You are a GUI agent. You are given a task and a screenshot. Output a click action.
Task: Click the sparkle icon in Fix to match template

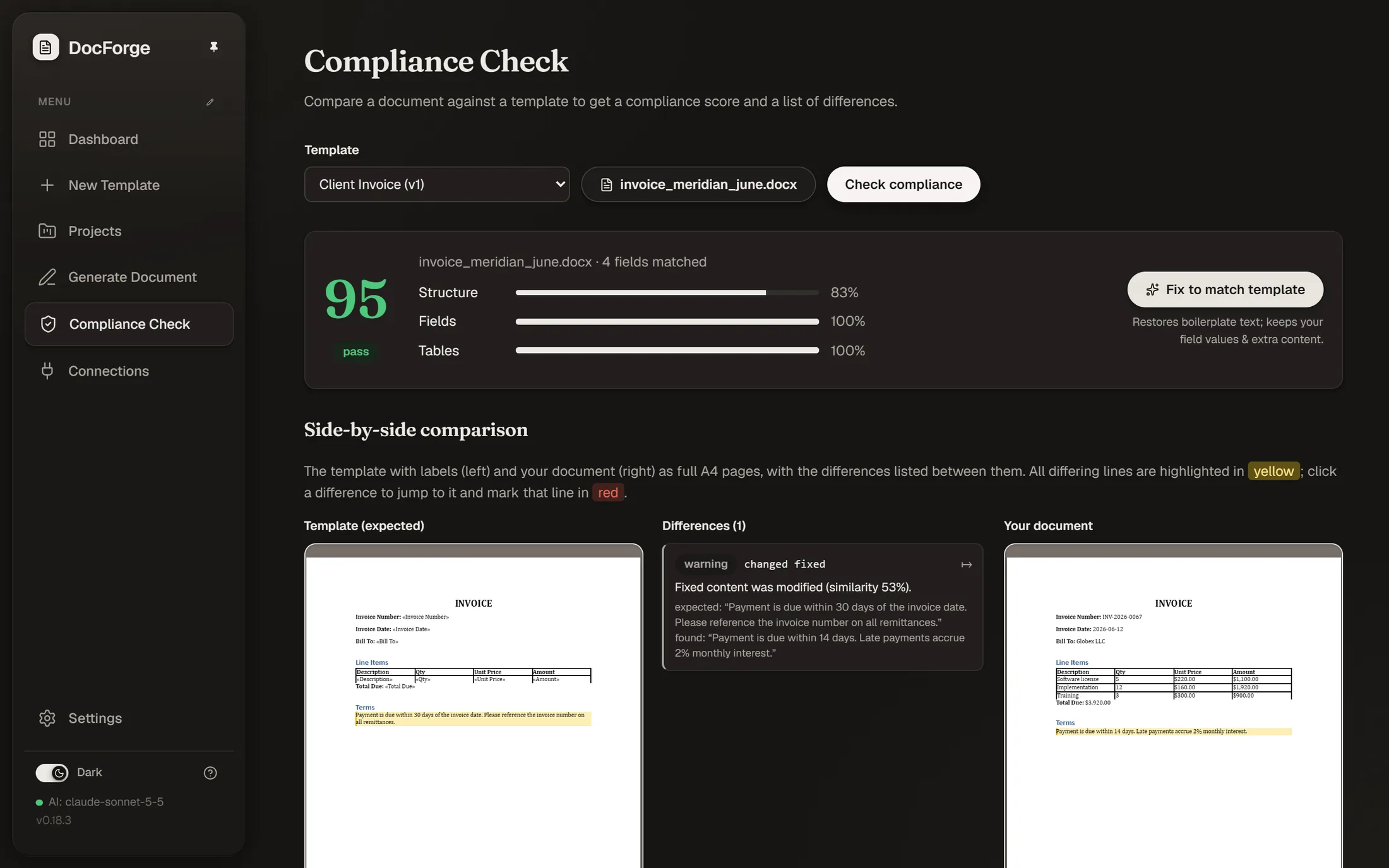click(1152, 290)
